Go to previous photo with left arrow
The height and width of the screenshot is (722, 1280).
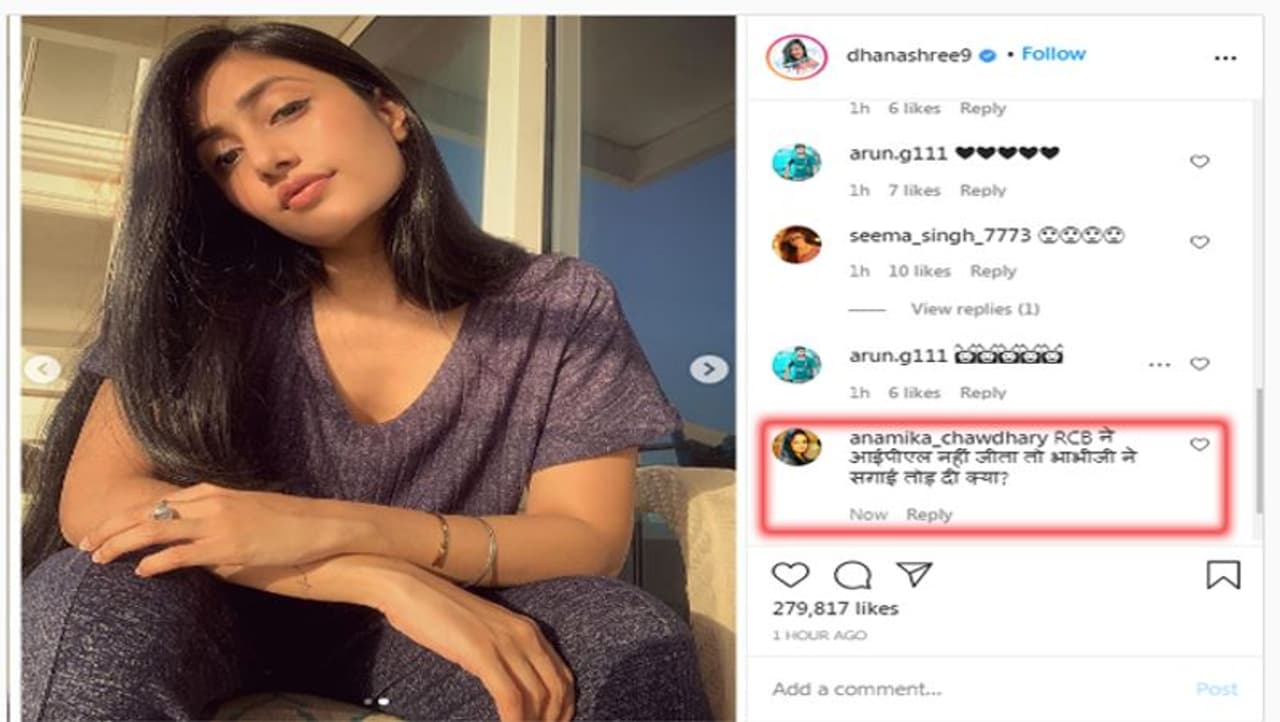tap(41, 369)
